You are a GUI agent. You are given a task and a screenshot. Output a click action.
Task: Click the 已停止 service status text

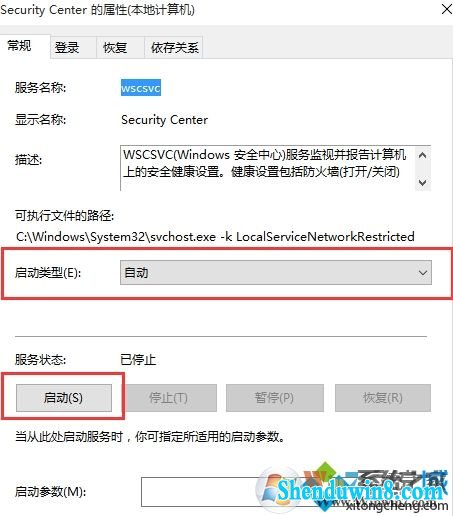pos(138,360)
